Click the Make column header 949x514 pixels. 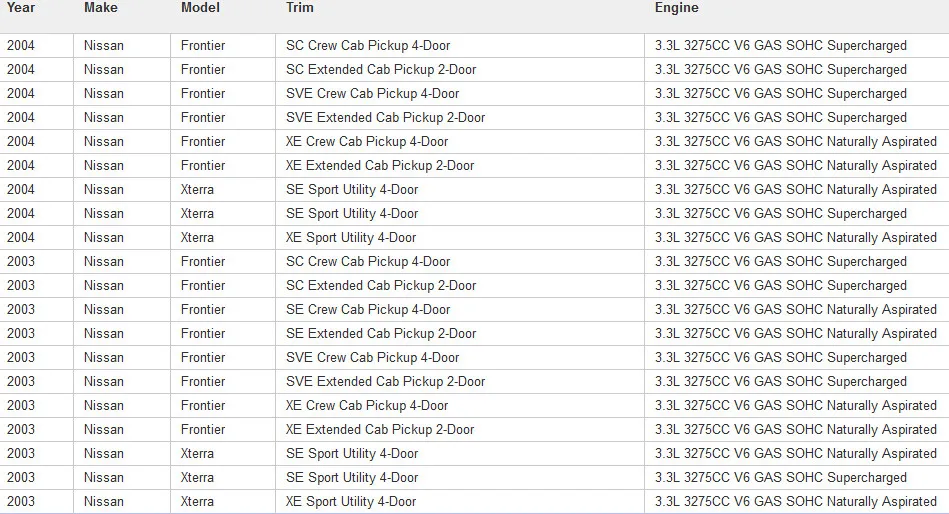(x=100, y=8)
